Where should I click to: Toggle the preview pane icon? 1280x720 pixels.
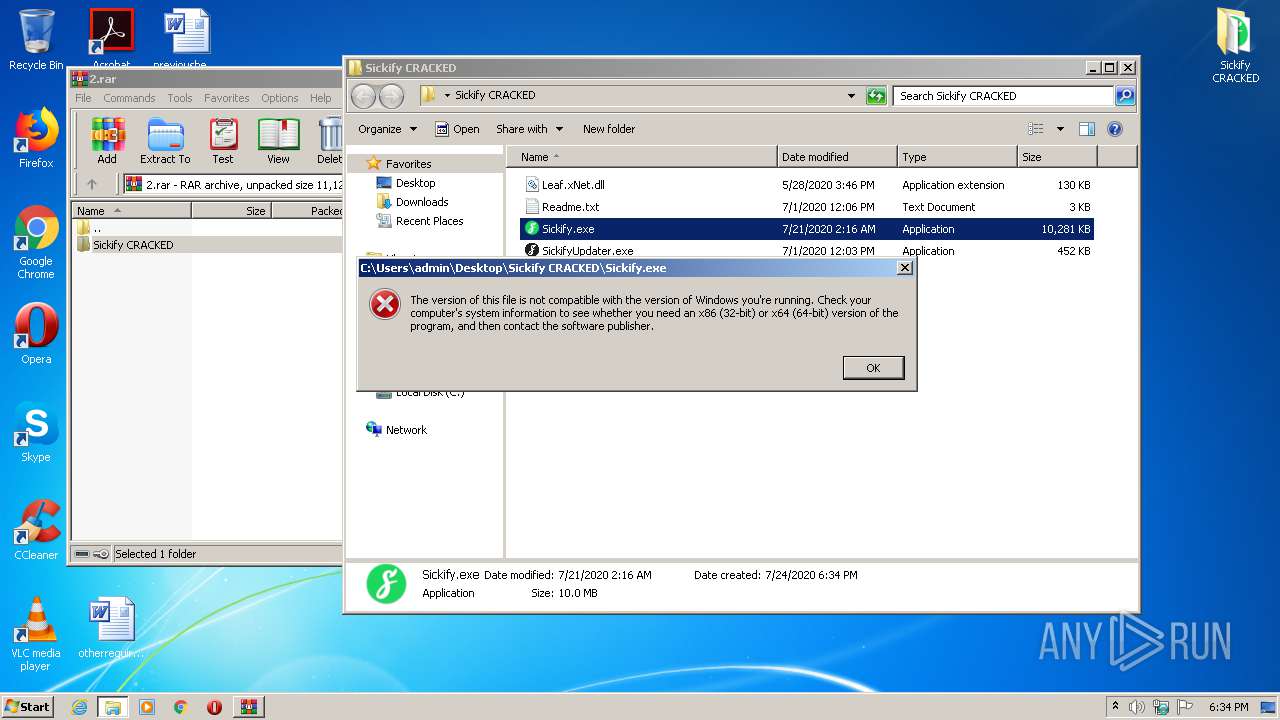1087,129
